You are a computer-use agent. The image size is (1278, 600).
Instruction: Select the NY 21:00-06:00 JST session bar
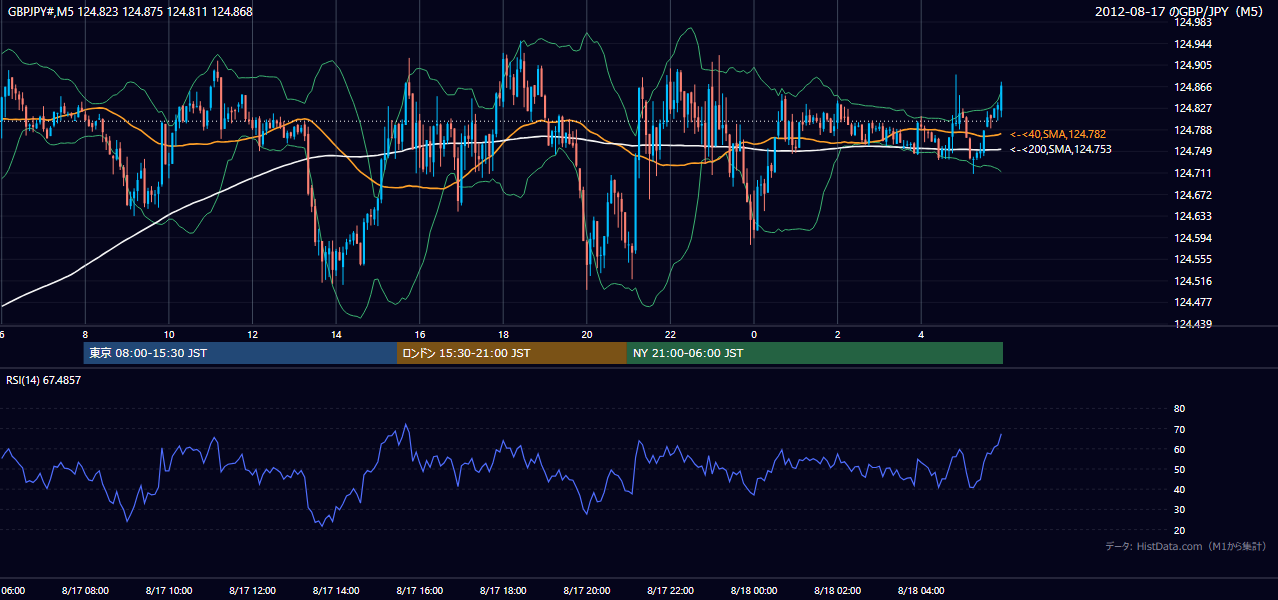815,353
